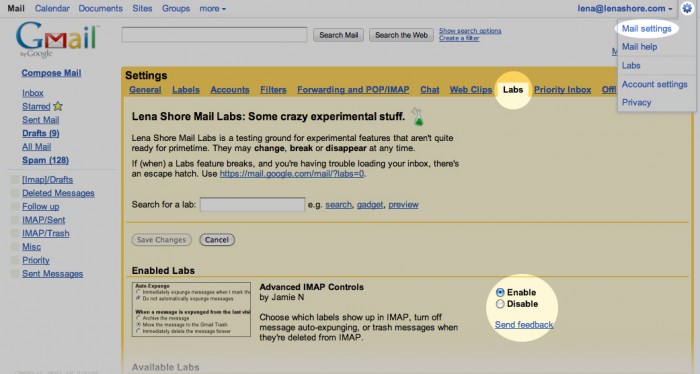Click Create a filter link

point(459,38)
